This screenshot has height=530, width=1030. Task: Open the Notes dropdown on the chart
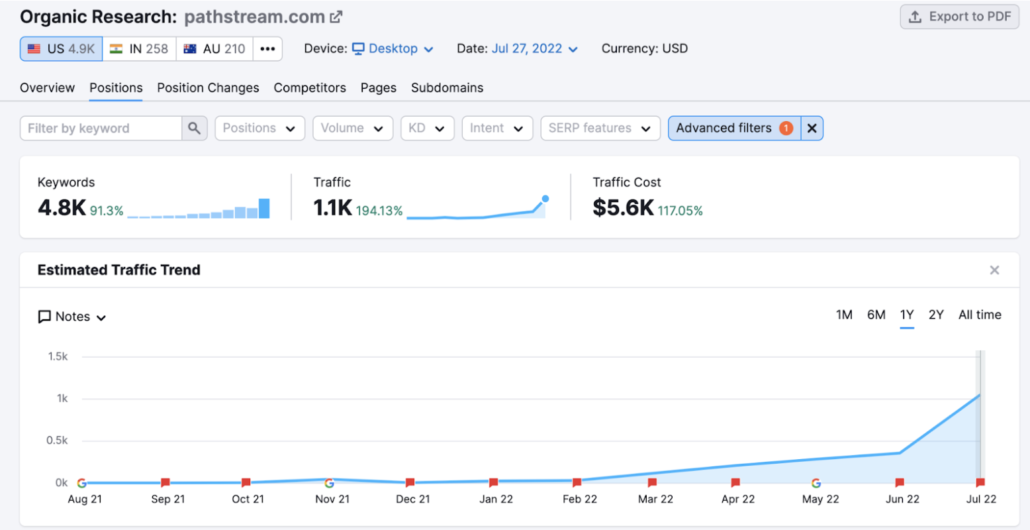[72, 317]
